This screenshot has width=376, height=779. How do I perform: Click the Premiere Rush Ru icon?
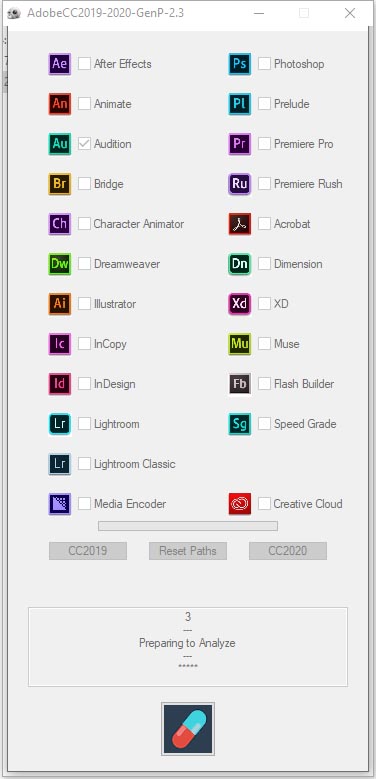(x=240, y=184)
